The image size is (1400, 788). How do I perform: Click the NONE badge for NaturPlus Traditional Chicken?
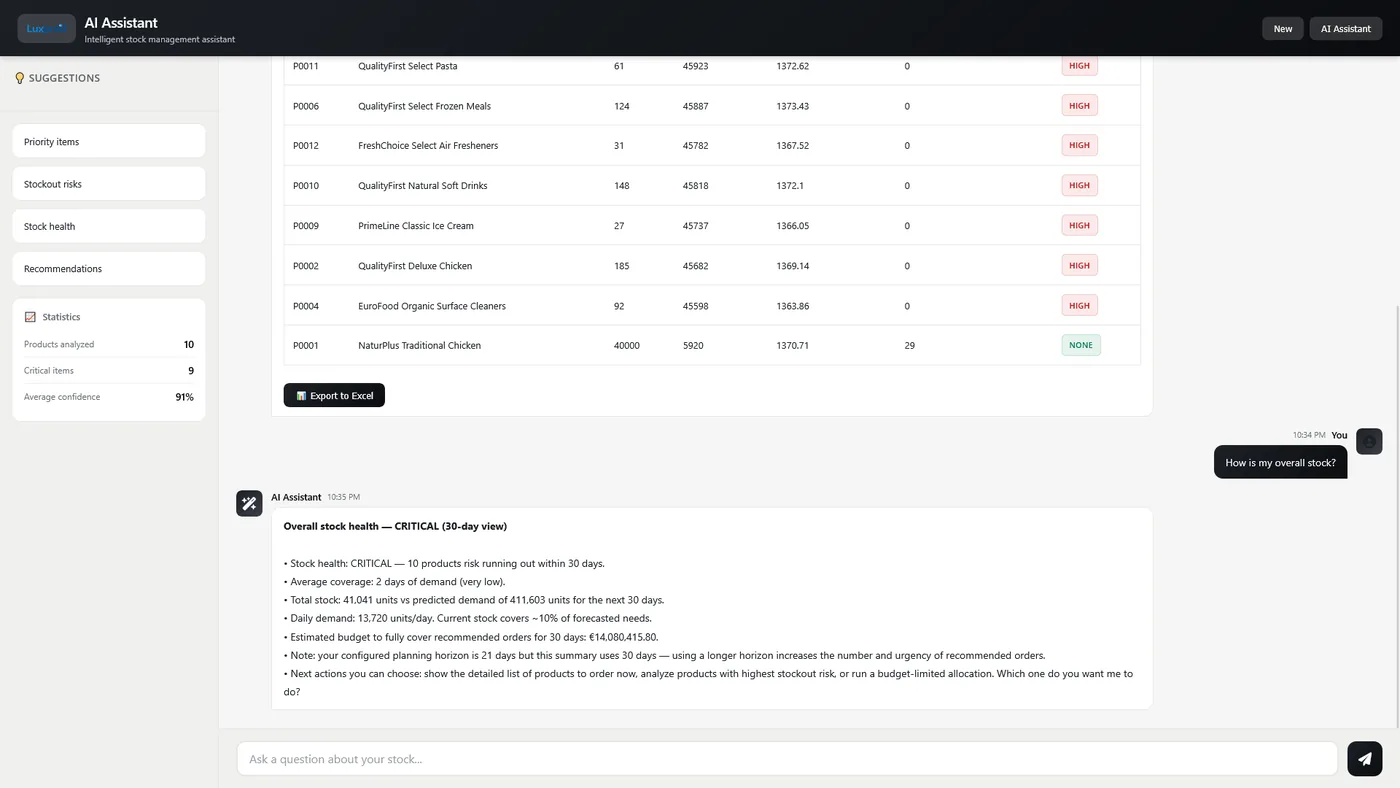click(x=1081, y=345)
